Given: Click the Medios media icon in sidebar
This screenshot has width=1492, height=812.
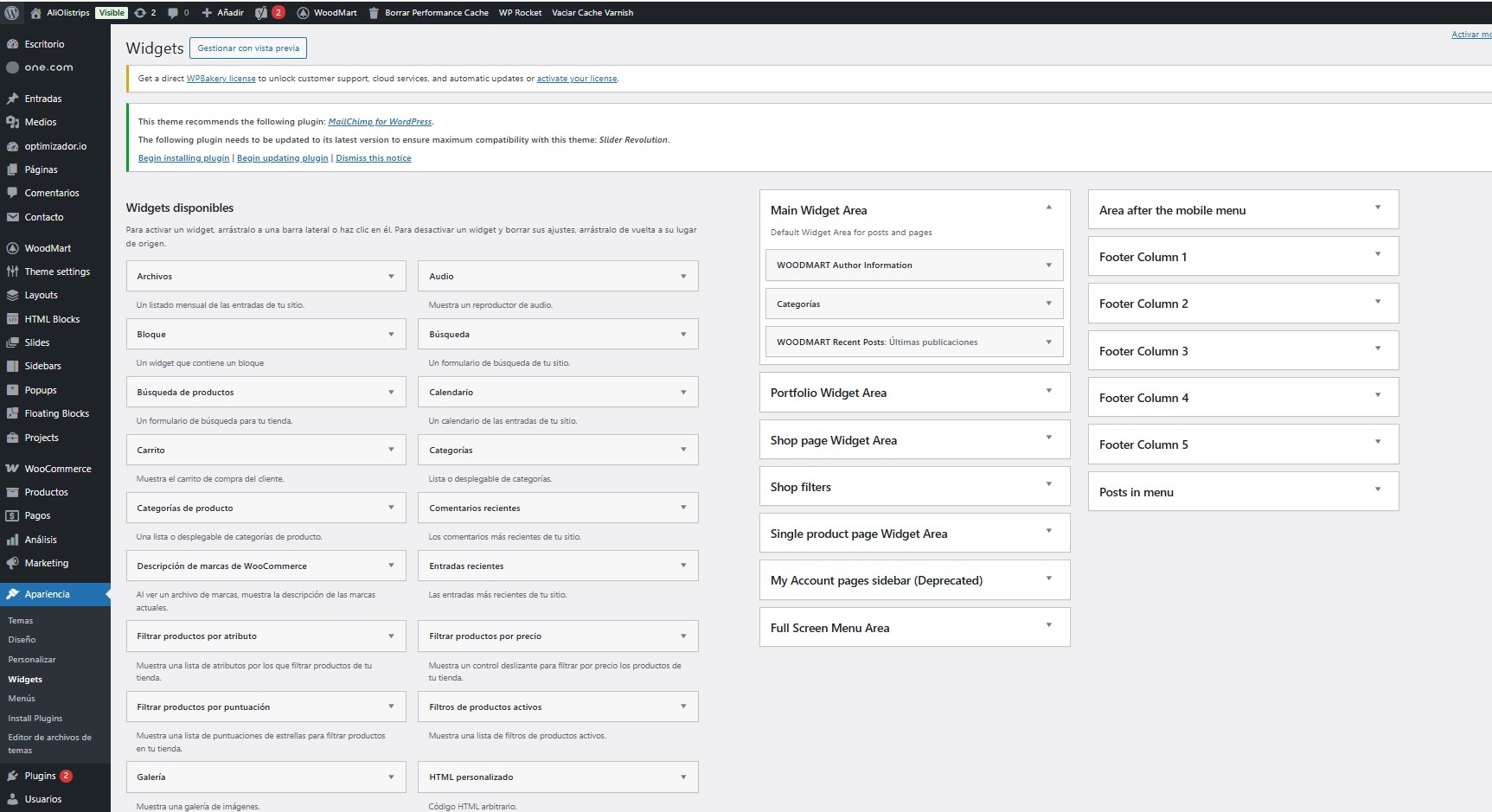Looking at the screenshot, I should point(12,122).
